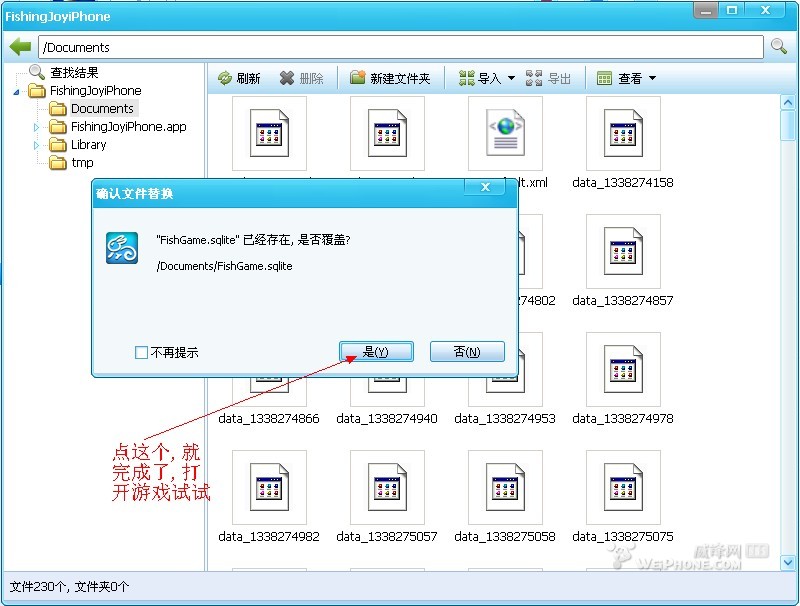Viewport: 800px width, 606px height.
Task: Select the tmp folder in tree
Action: pyautogui.click(x=82, y=163)
